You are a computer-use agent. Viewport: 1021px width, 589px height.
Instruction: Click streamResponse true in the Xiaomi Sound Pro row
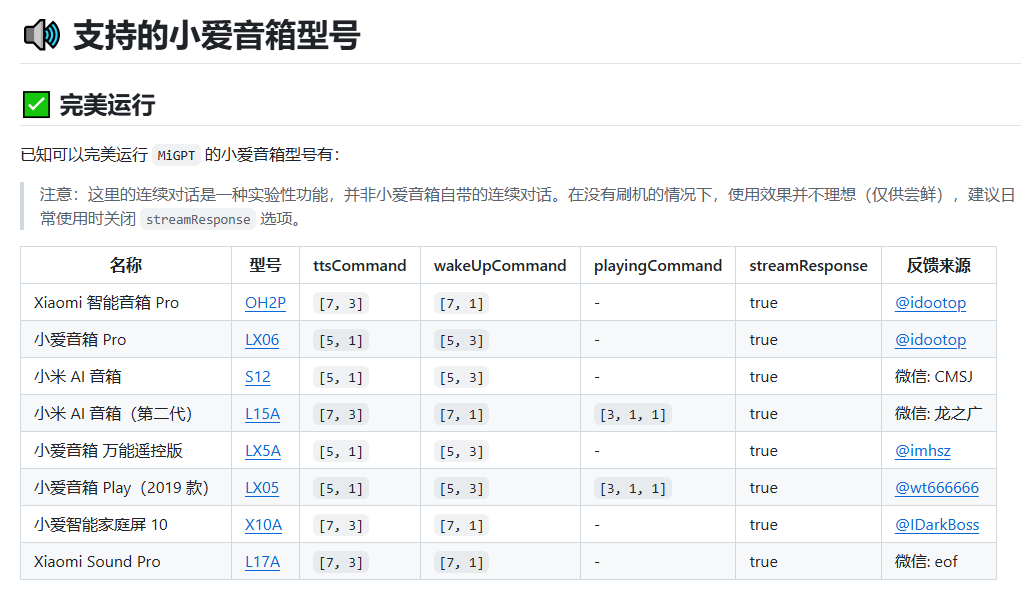click(x=763, y=562)
